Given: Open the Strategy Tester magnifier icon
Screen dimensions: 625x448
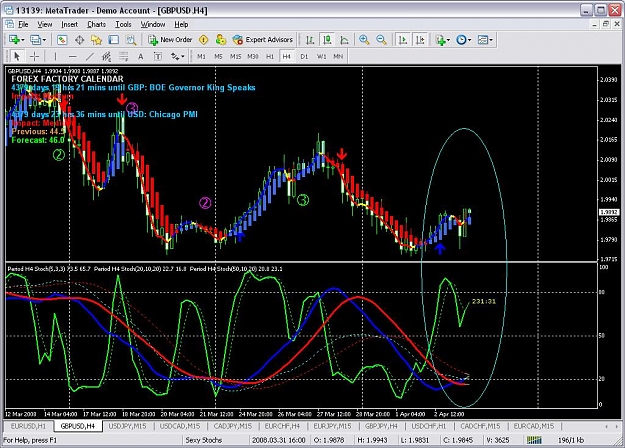Looking at the screenshot, I should tap(131, 40).
